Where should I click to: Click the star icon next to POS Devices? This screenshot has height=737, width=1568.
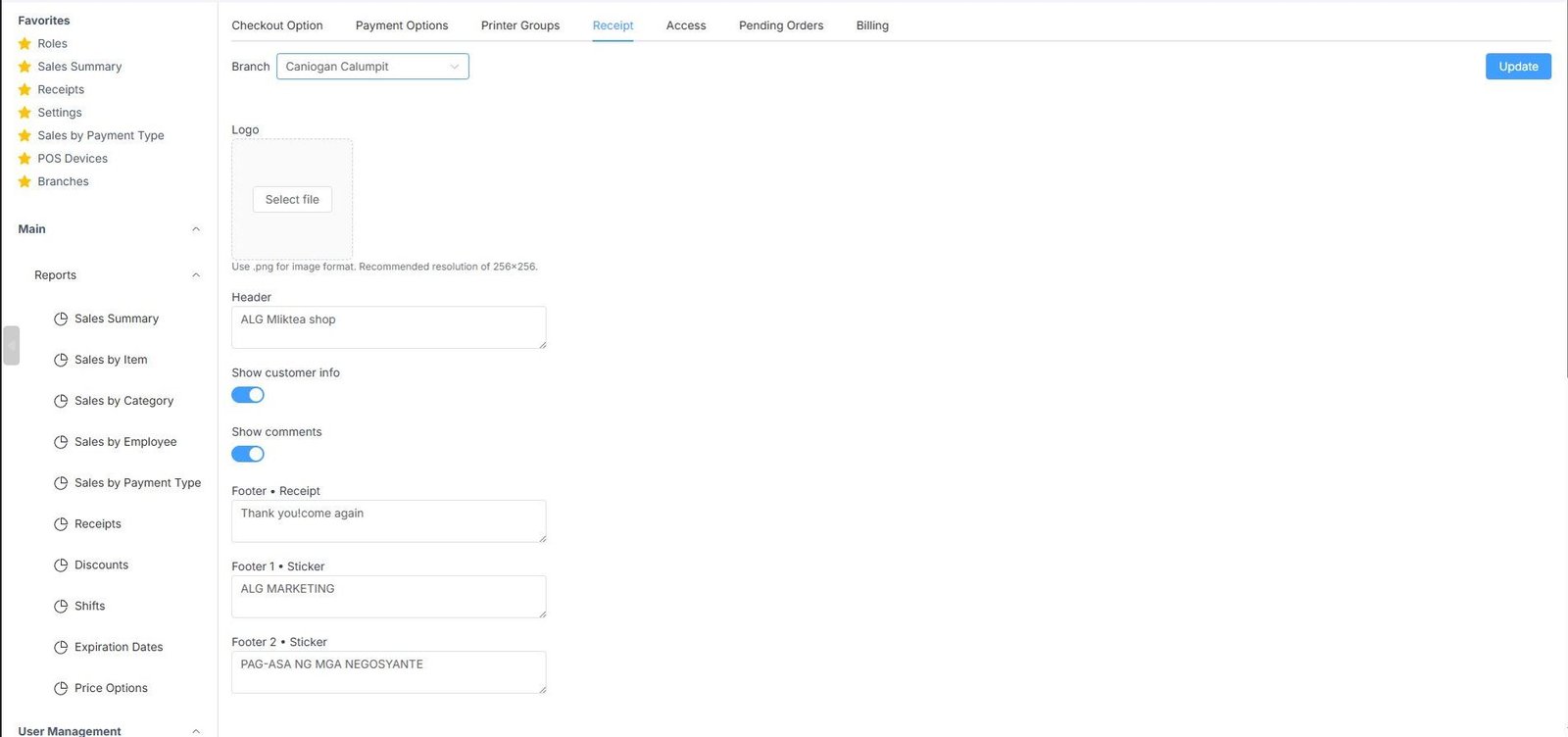click(x=24, y=158)
